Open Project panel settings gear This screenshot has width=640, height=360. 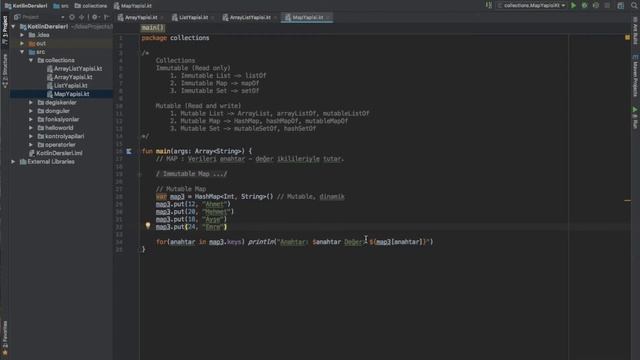pyautogui.click(x=95, y=17)
